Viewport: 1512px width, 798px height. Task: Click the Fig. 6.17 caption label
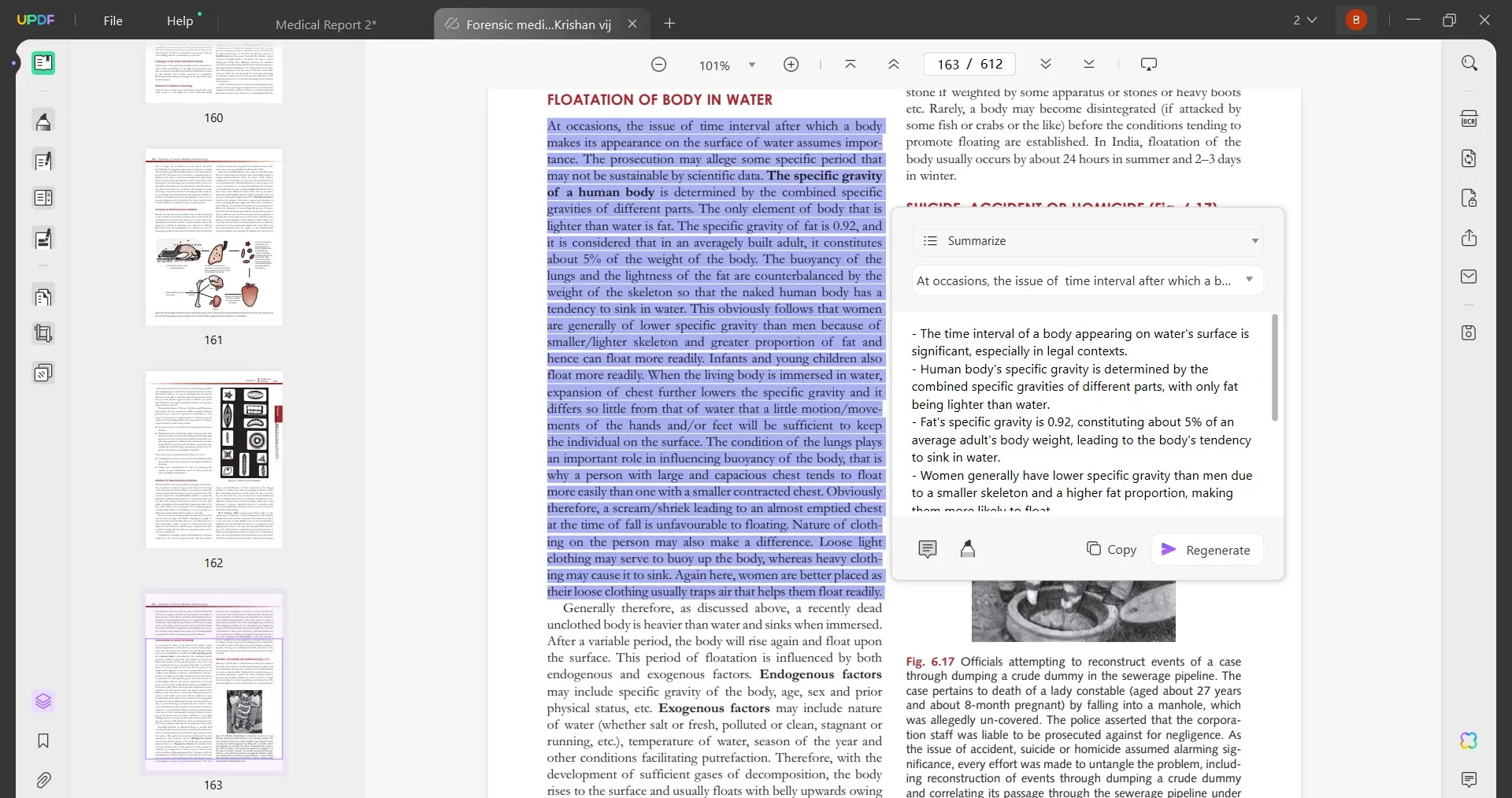click(930, 662)
